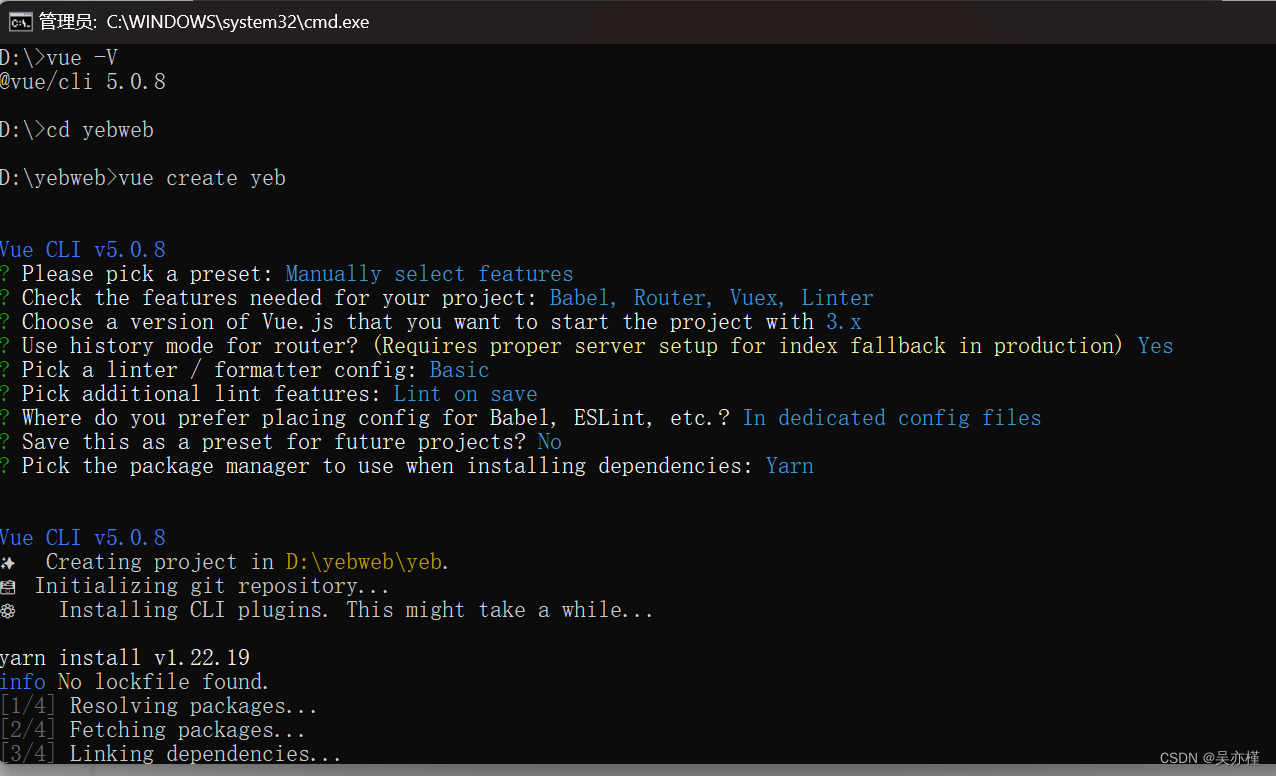This screenshot has width=1276, height=776.
Task: Click 'Save this as a preset' question
Action: click(x=275, y=442)
